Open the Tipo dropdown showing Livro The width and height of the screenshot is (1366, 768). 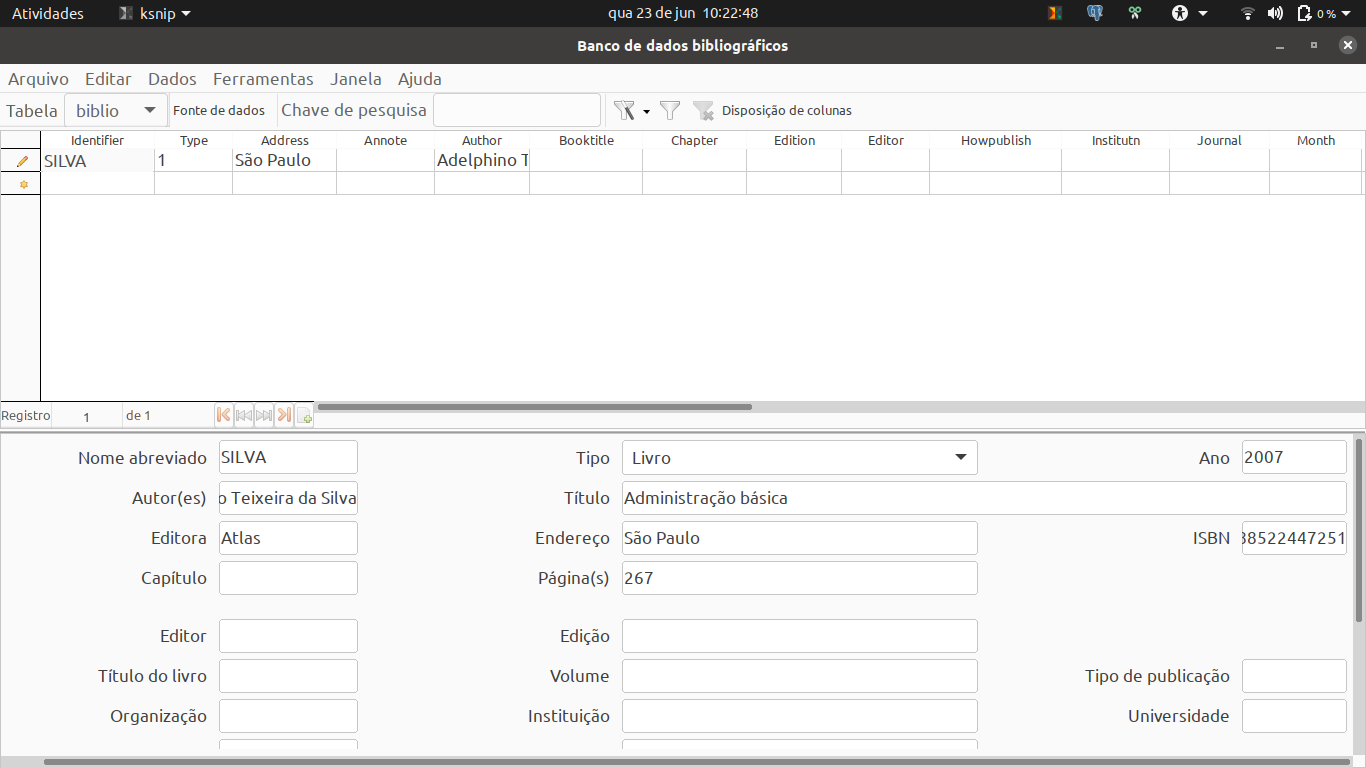(800, 458)
